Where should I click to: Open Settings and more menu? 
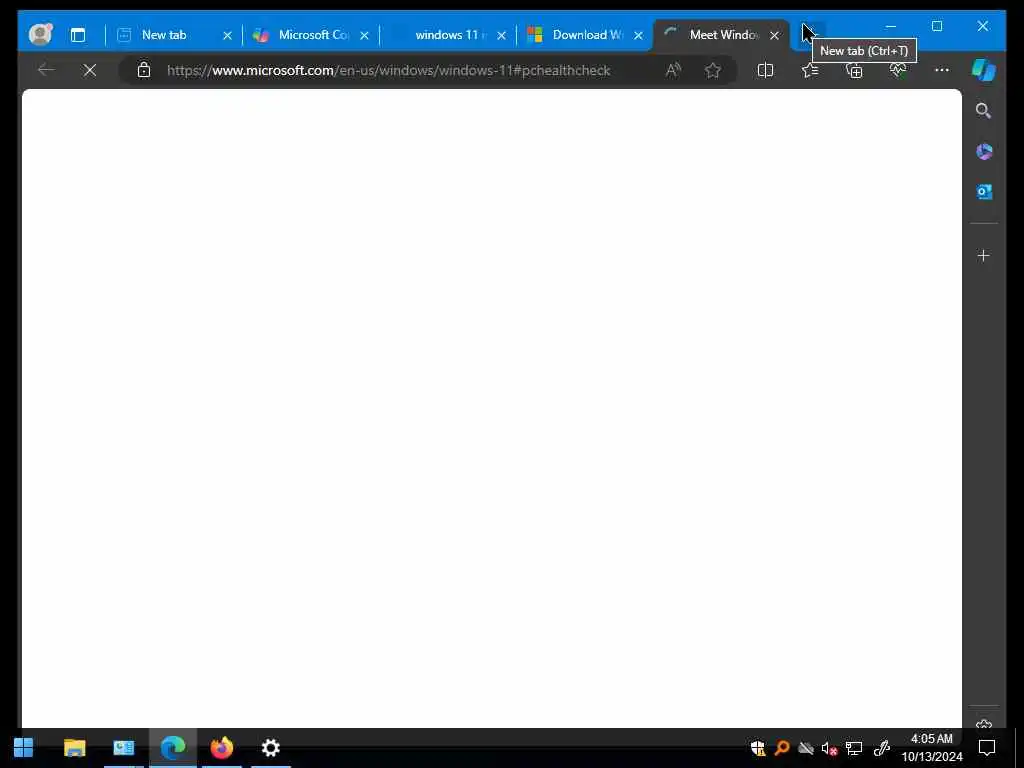tap(942, 70)
